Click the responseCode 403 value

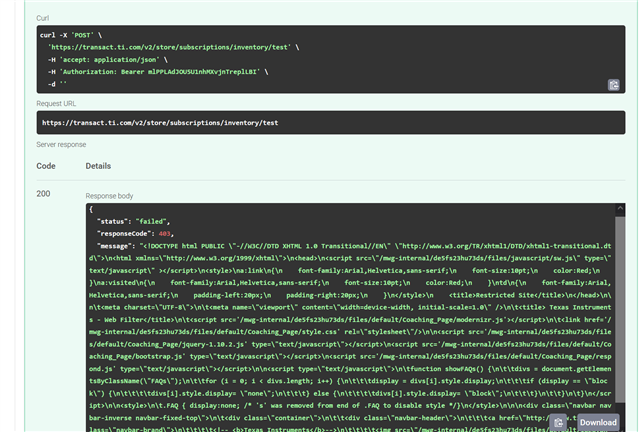[x=164, y=234]
